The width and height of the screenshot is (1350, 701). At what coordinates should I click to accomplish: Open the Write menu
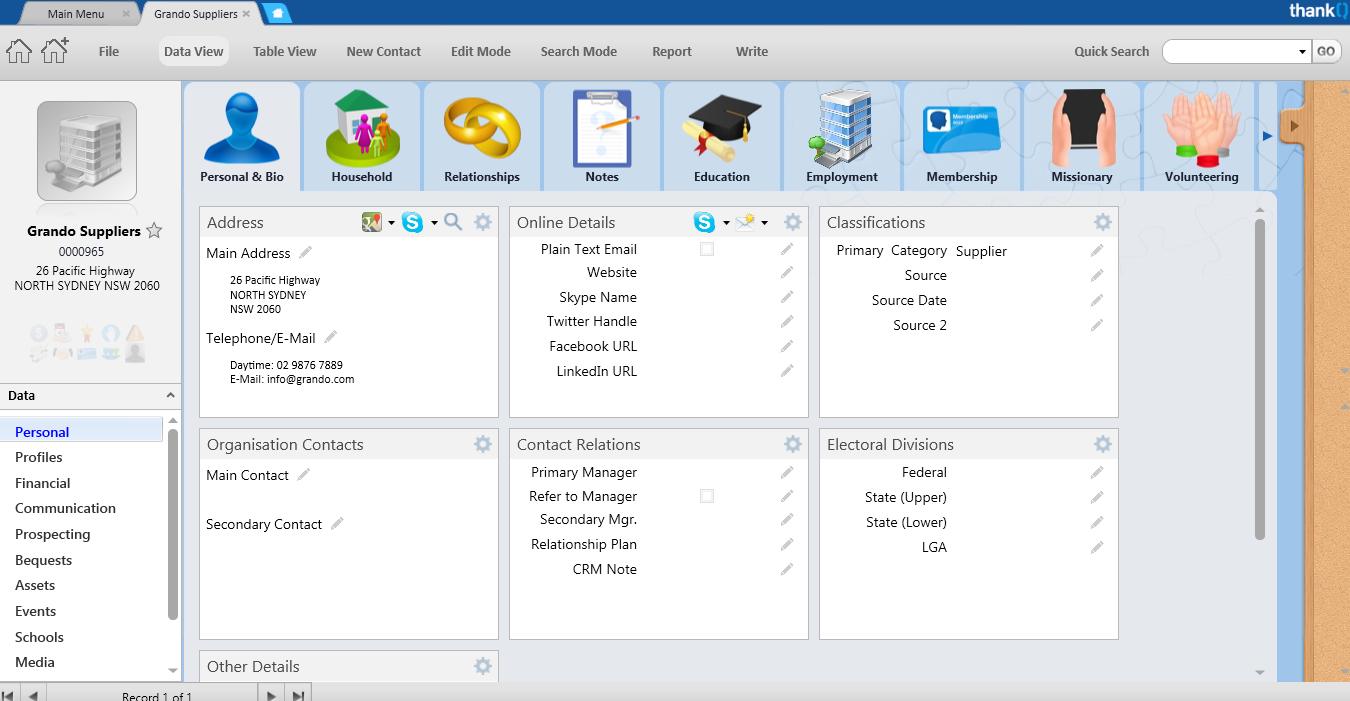752,51
